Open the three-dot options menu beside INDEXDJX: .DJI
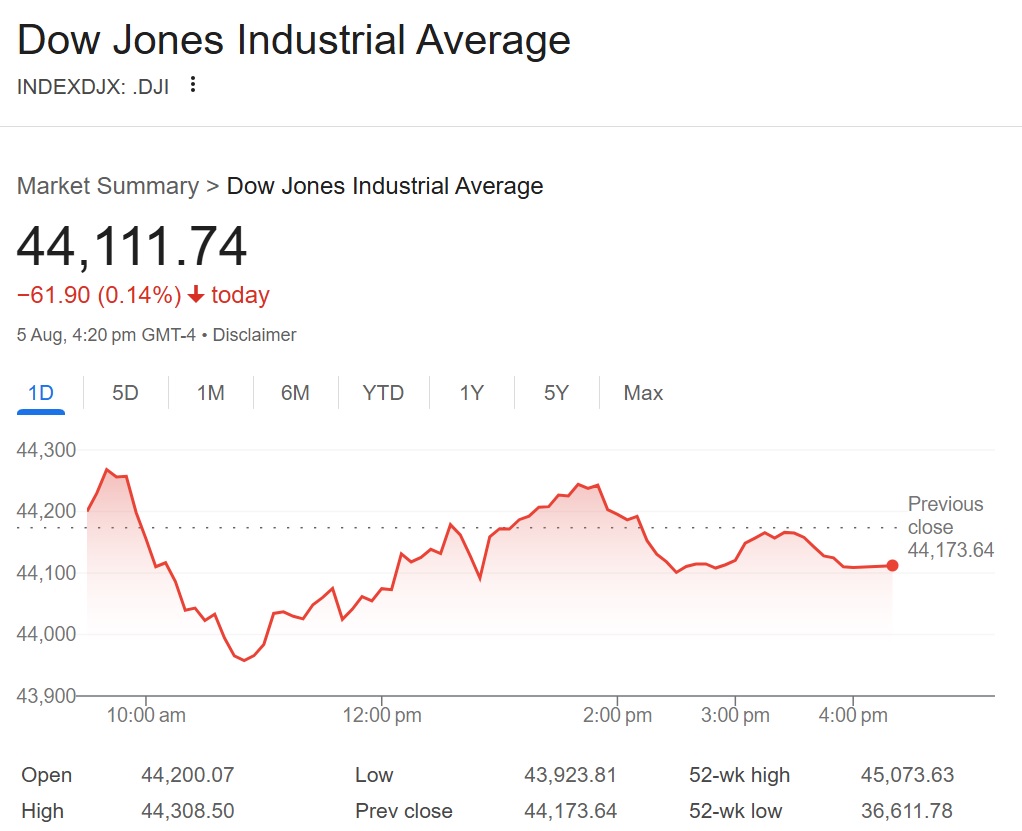 tap(191, 85)
